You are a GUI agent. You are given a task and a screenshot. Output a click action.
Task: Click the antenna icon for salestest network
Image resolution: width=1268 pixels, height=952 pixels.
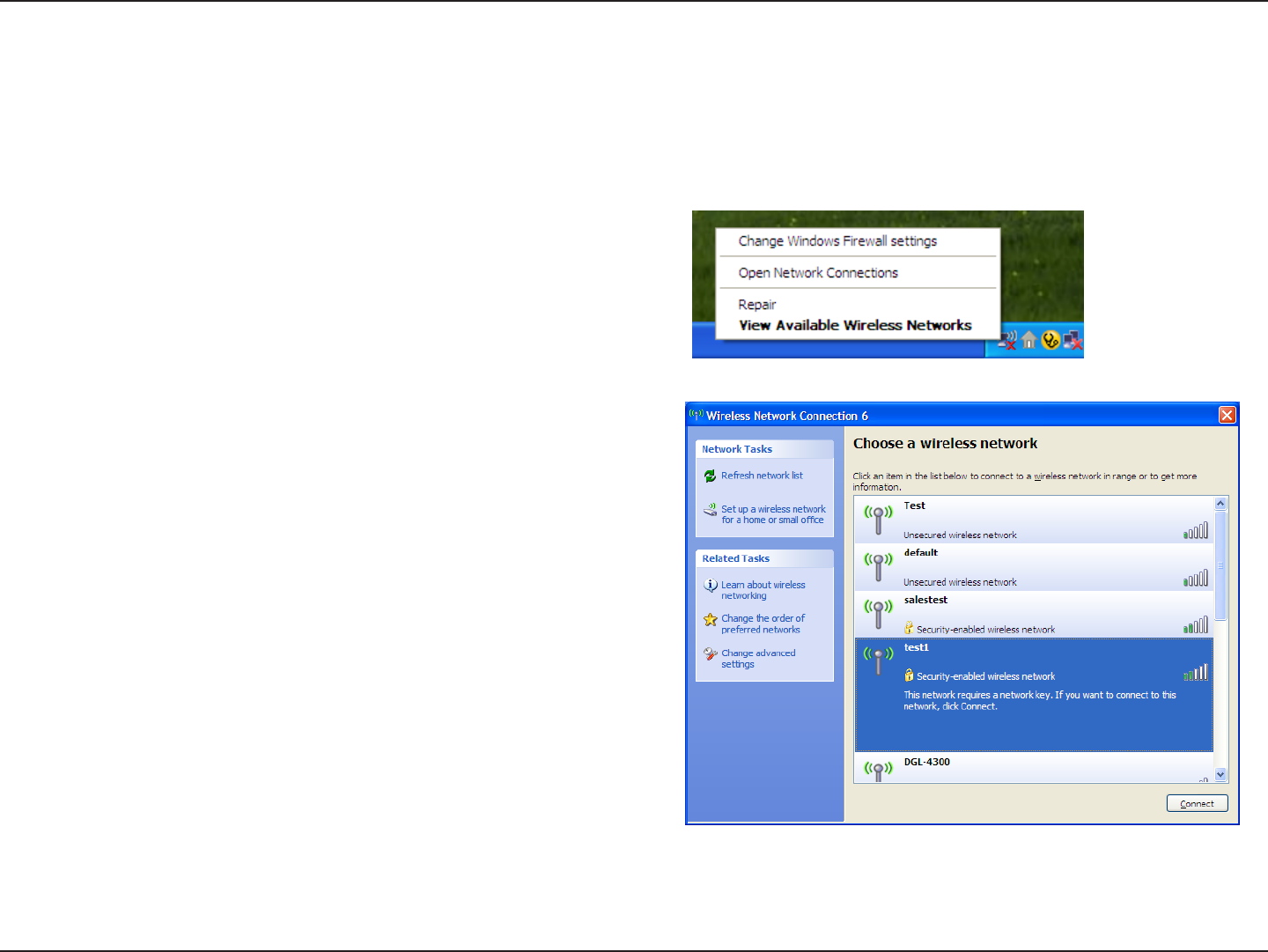tap(878, 615)
